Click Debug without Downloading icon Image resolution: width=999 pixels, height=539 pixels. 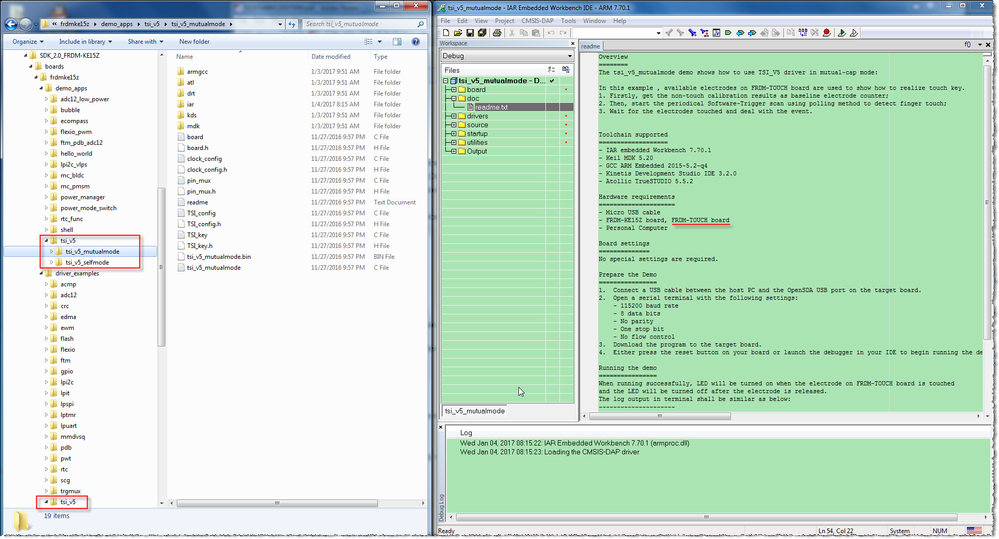pos(854,32)
